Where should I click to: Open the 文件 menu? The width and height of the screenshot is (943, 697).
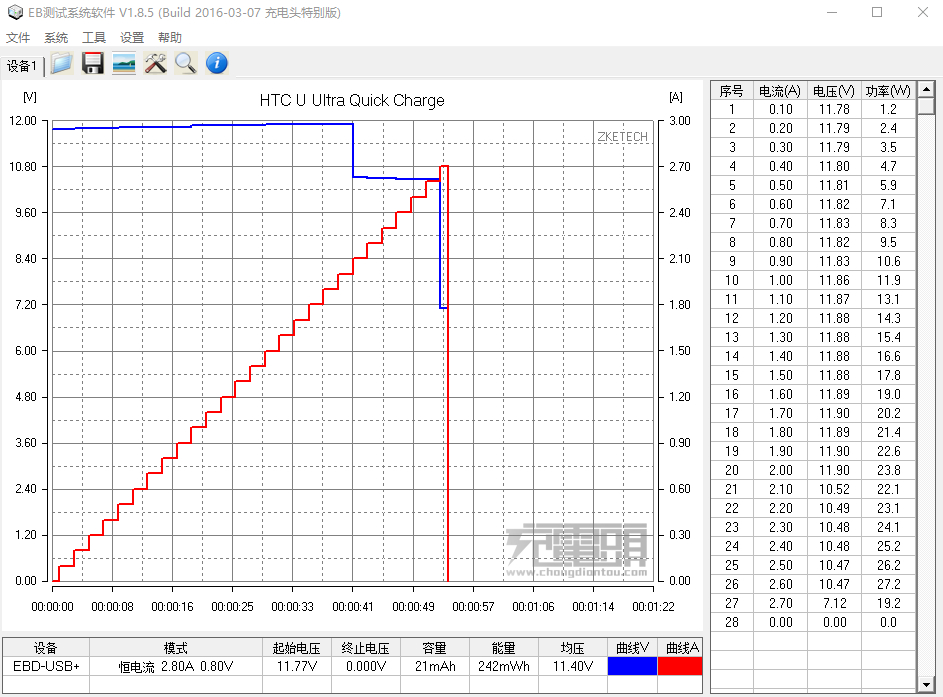[18, 38]
